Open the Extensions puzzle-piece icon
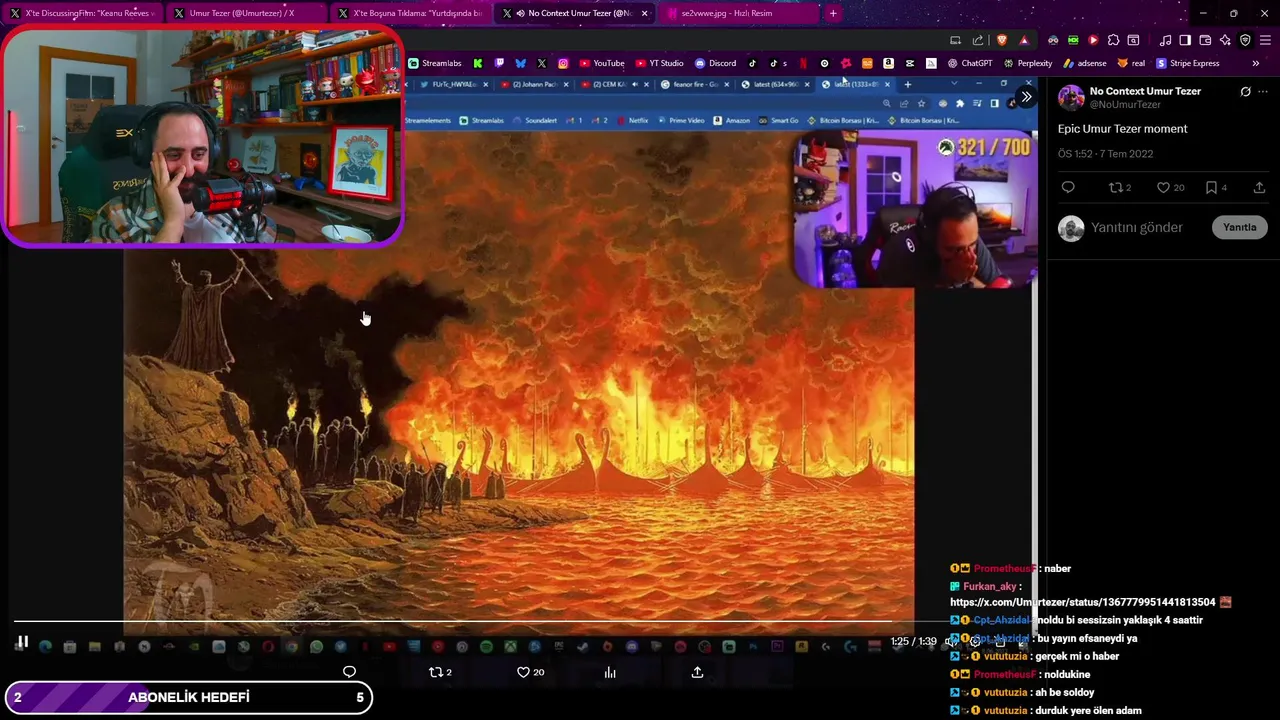The width and height of the screenshot is (1280, 720). coord(1113,40)
